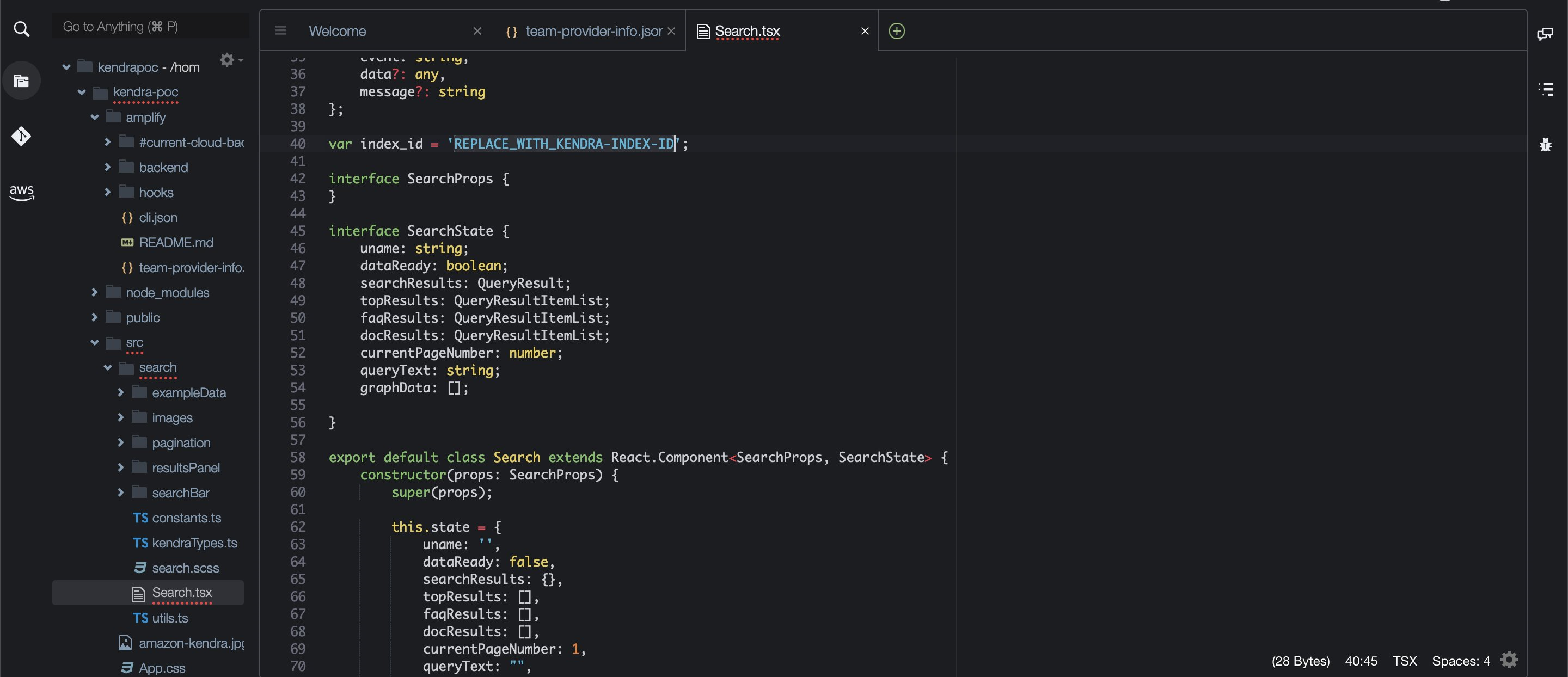This screenshot has height=677, width=1568.
Task: Open kendraTypes.ts in file tree
Action: [x=194, y=543]
